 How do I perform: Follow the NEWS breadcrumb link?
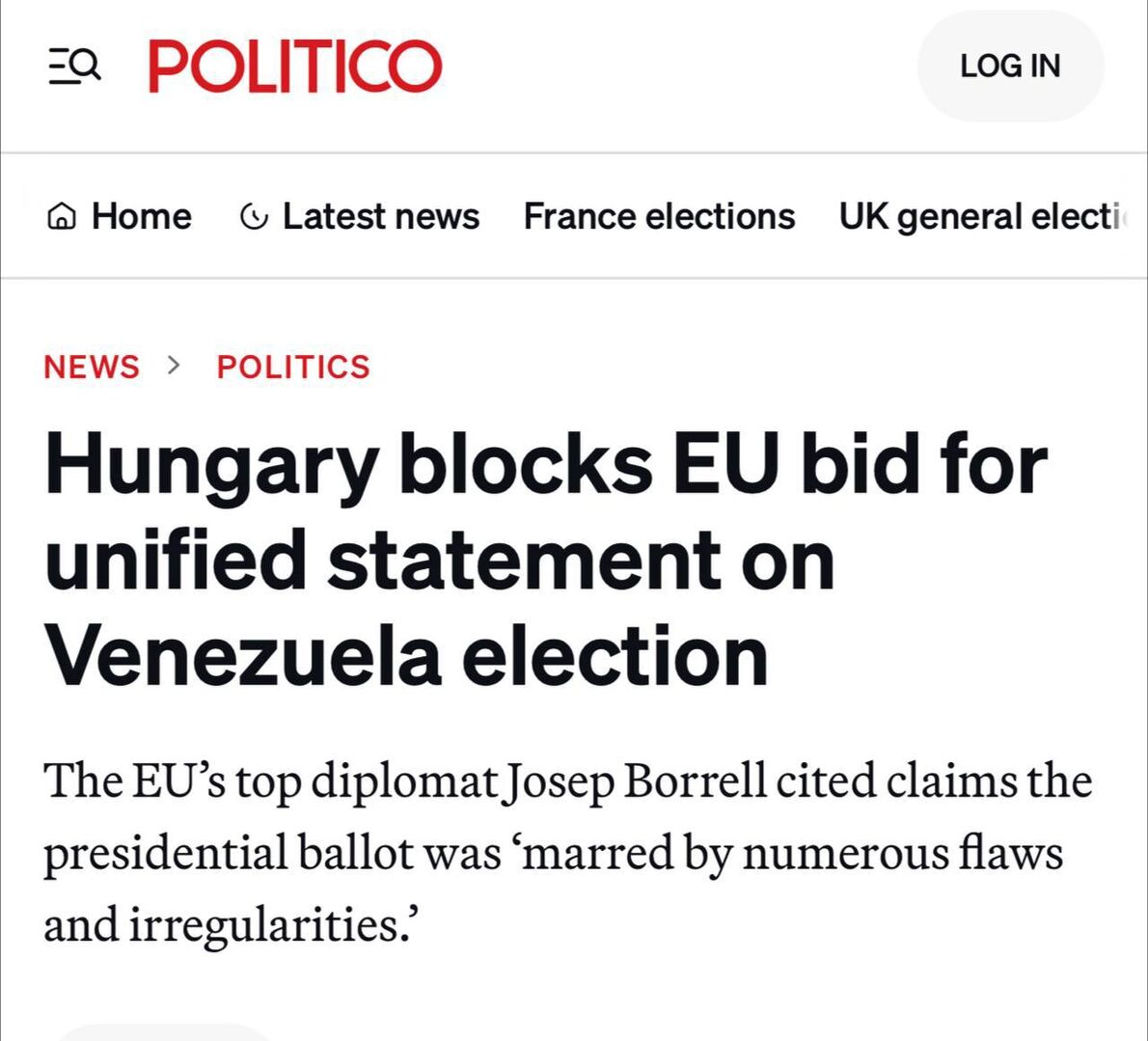(x=92, y=367)
